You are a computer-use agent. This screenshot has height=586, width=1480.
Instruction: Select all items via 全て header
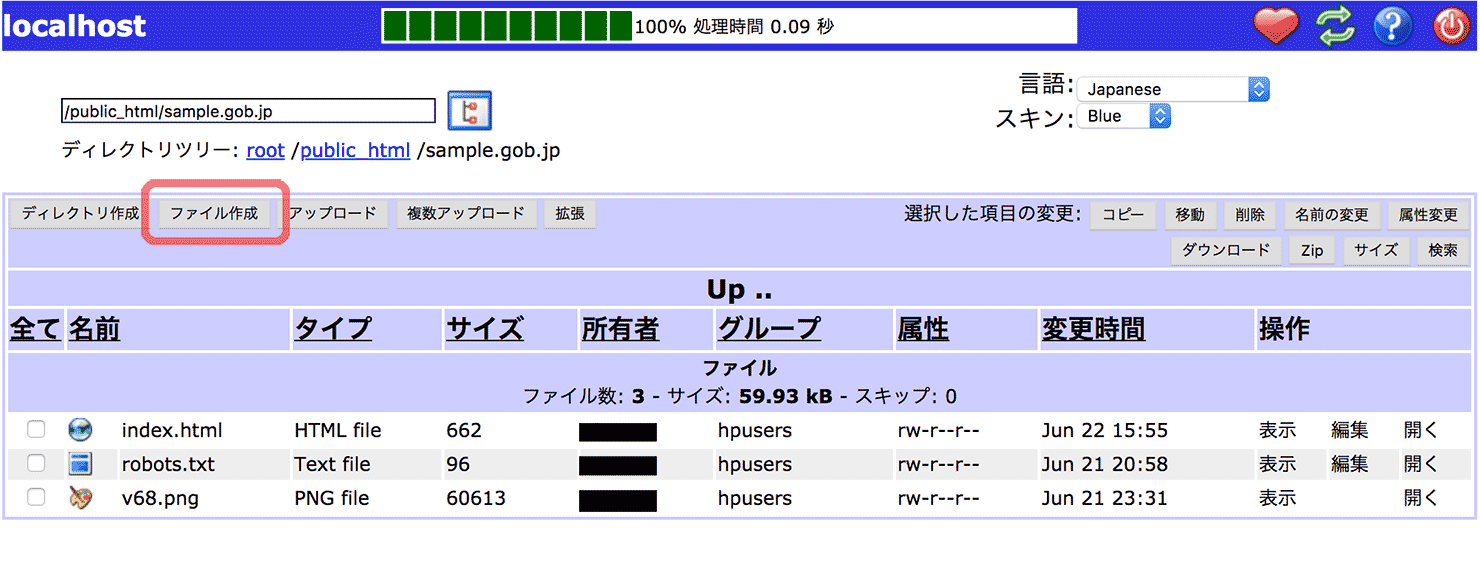coord(35,329)
